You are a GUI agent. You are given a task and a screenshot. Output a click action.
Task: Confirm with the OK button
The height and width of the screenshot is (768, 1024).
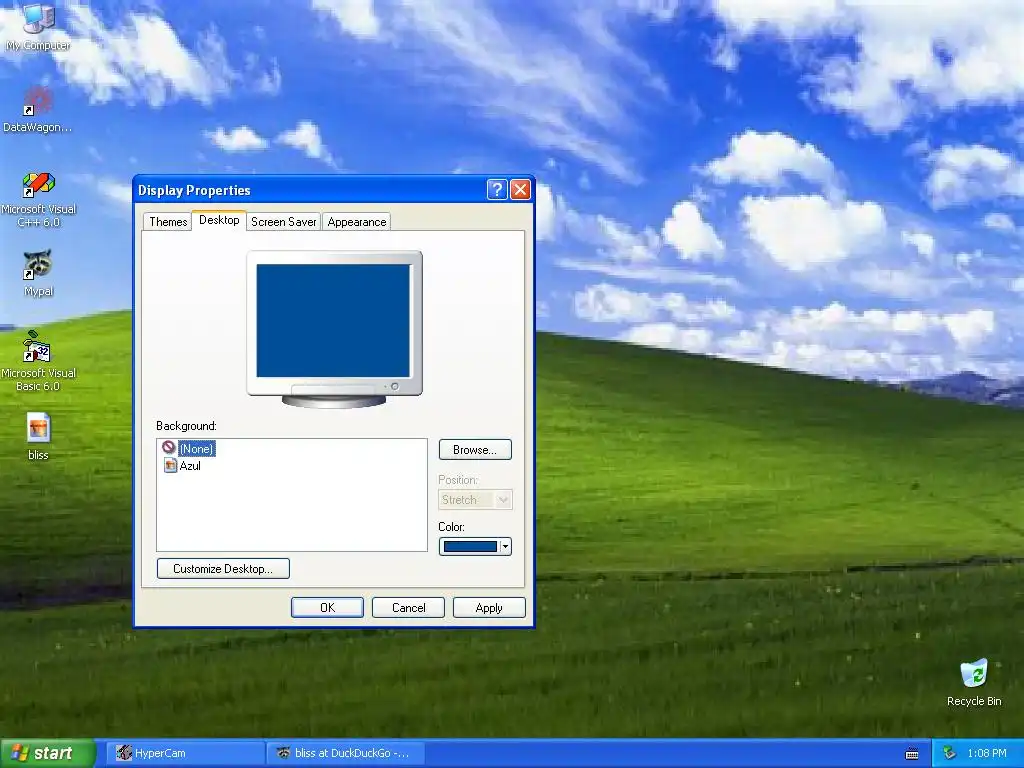click(x=327, y=607)
